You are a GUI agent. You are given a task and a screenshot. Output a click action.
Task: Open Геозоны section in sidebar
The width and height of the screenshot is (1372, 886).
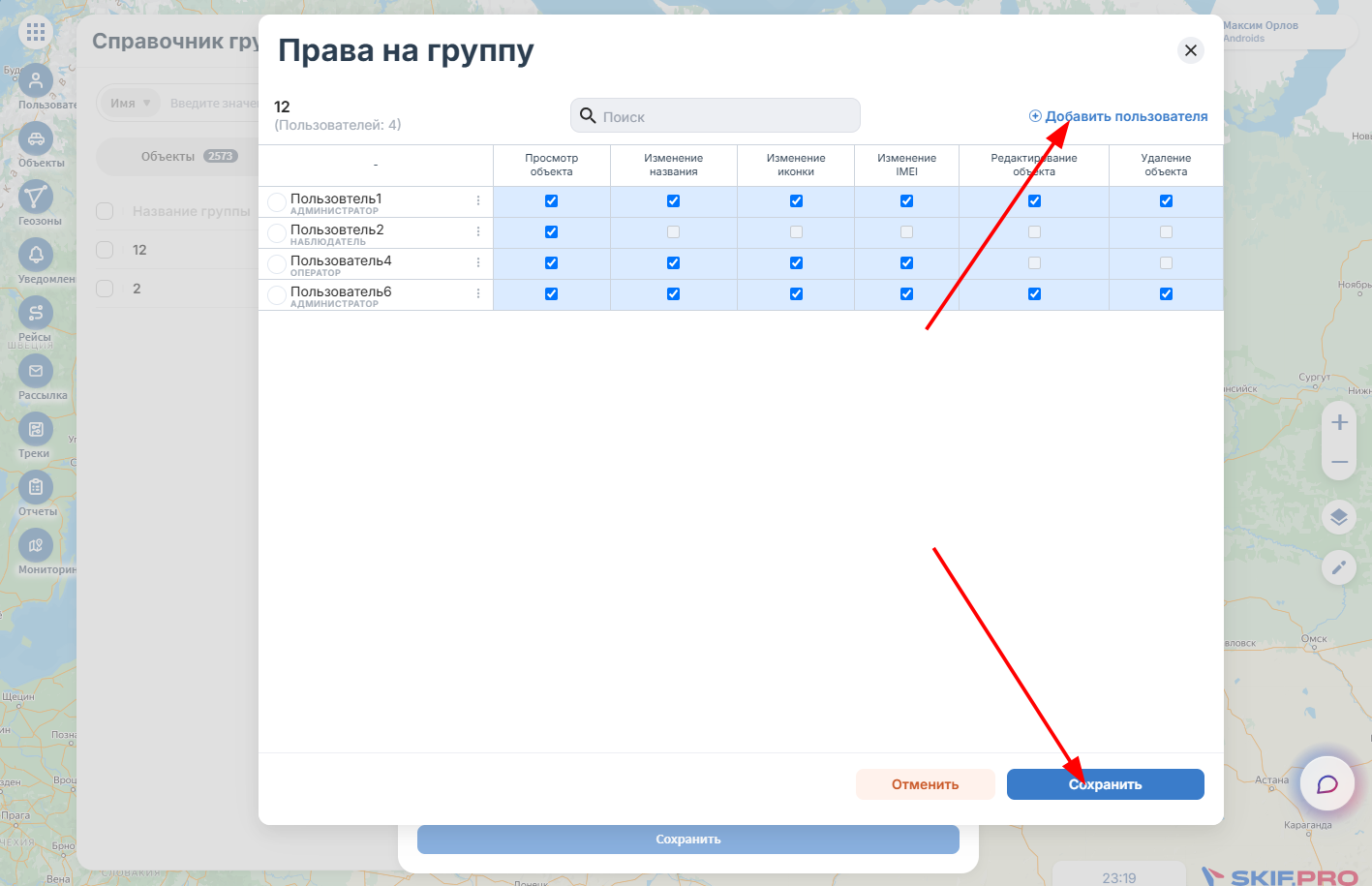pyautogui.click(x=36, y=197)
